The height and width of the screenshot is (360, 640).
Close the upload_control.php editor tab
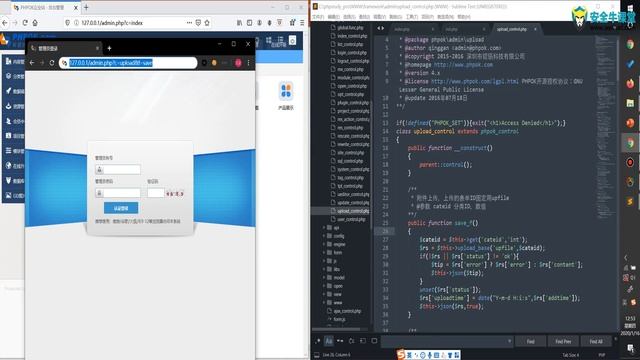pyautogui.click(x=535, y=29)
